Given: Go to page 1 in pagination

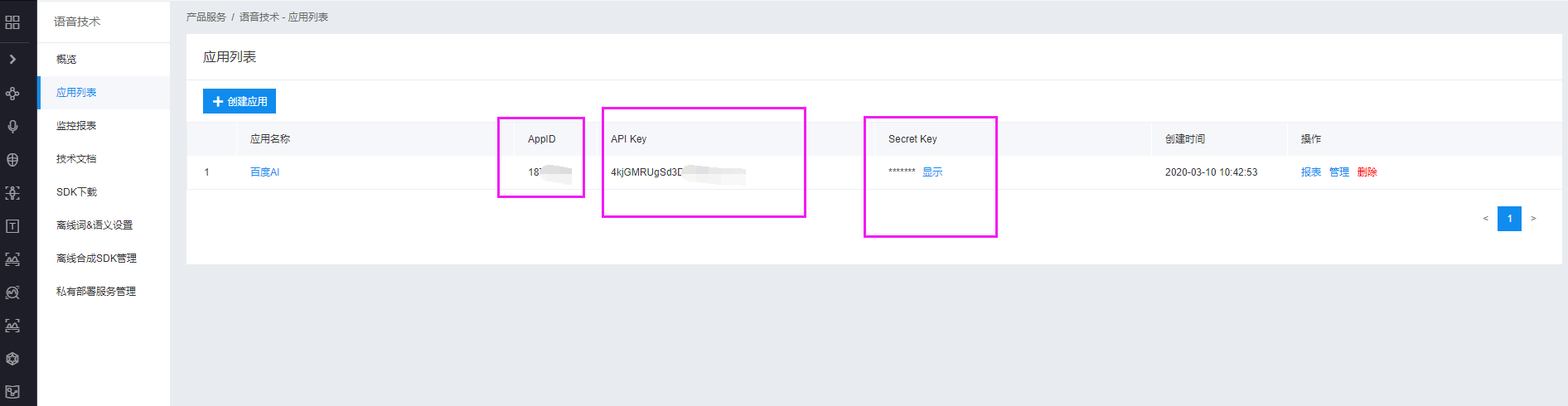Looking at the screenshot, I should coord(1509,219).
